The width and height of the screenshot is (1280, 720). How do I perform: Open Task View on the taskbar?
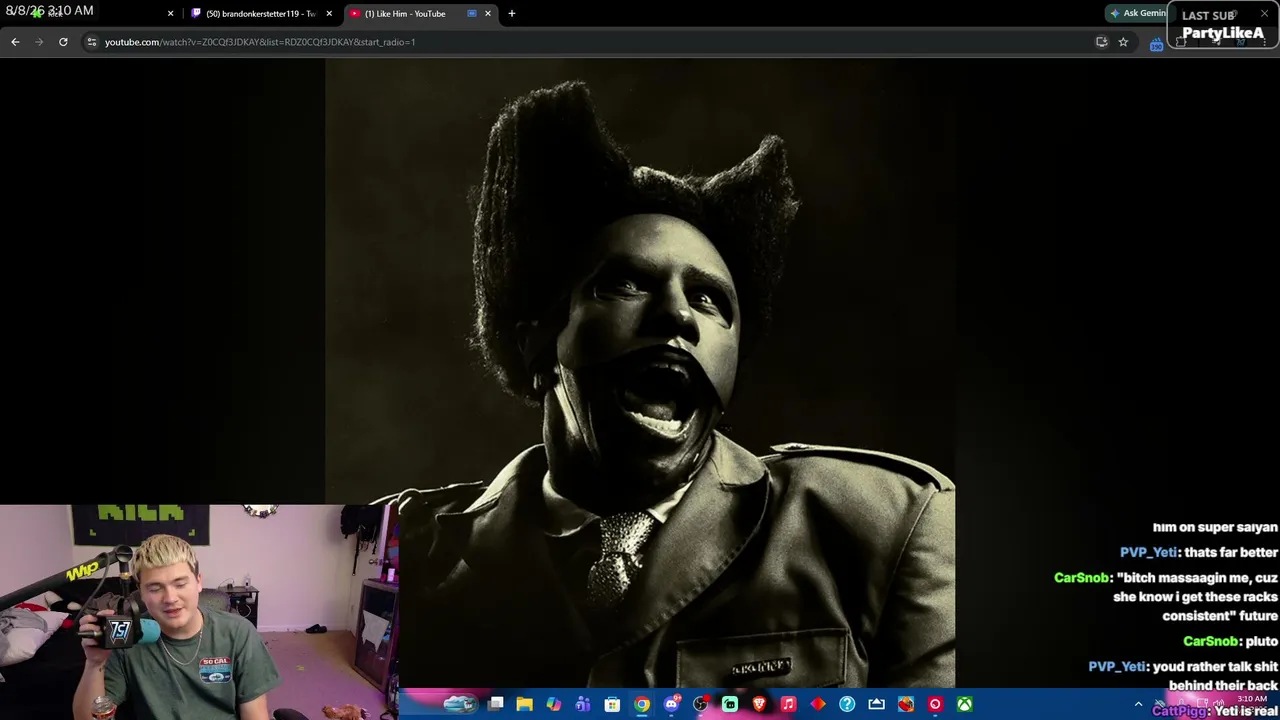pyautogui.click(x=495, y=705)
